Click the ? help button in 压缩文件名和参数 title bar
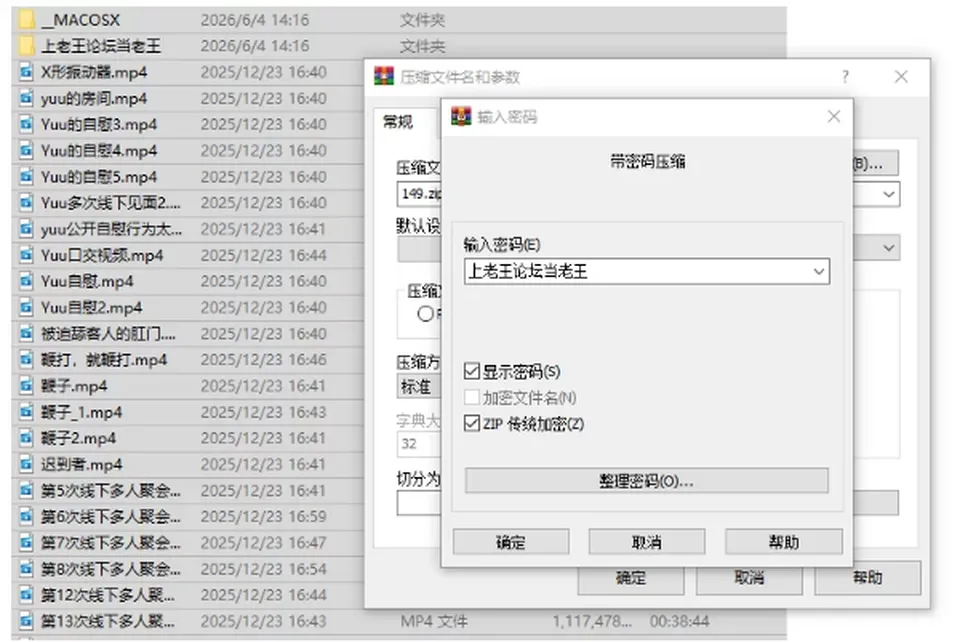Screen dimensions: 960x642 coord(845,77)
